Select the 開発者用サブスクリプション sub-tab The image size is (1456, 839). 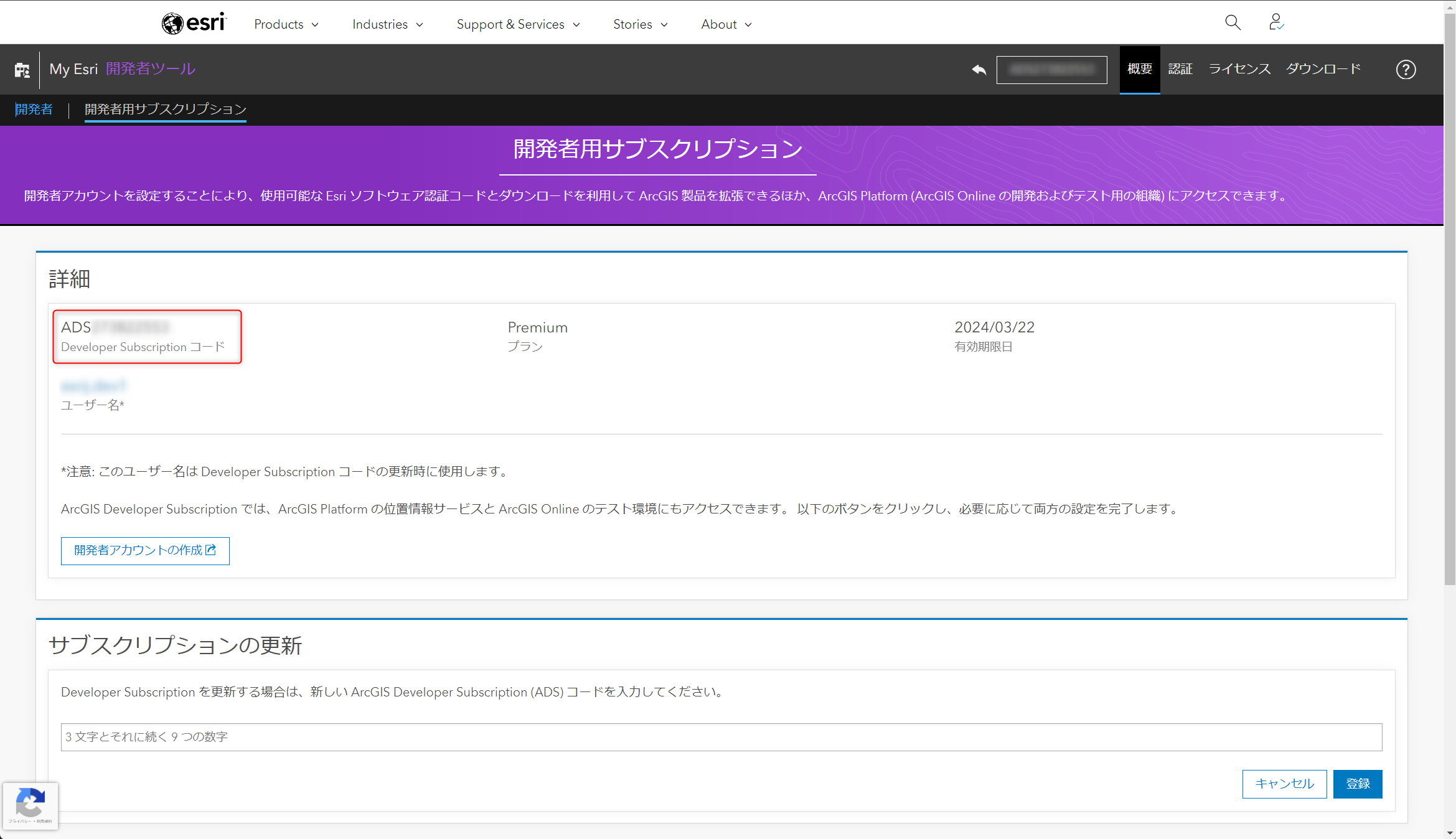pos(166,110)
